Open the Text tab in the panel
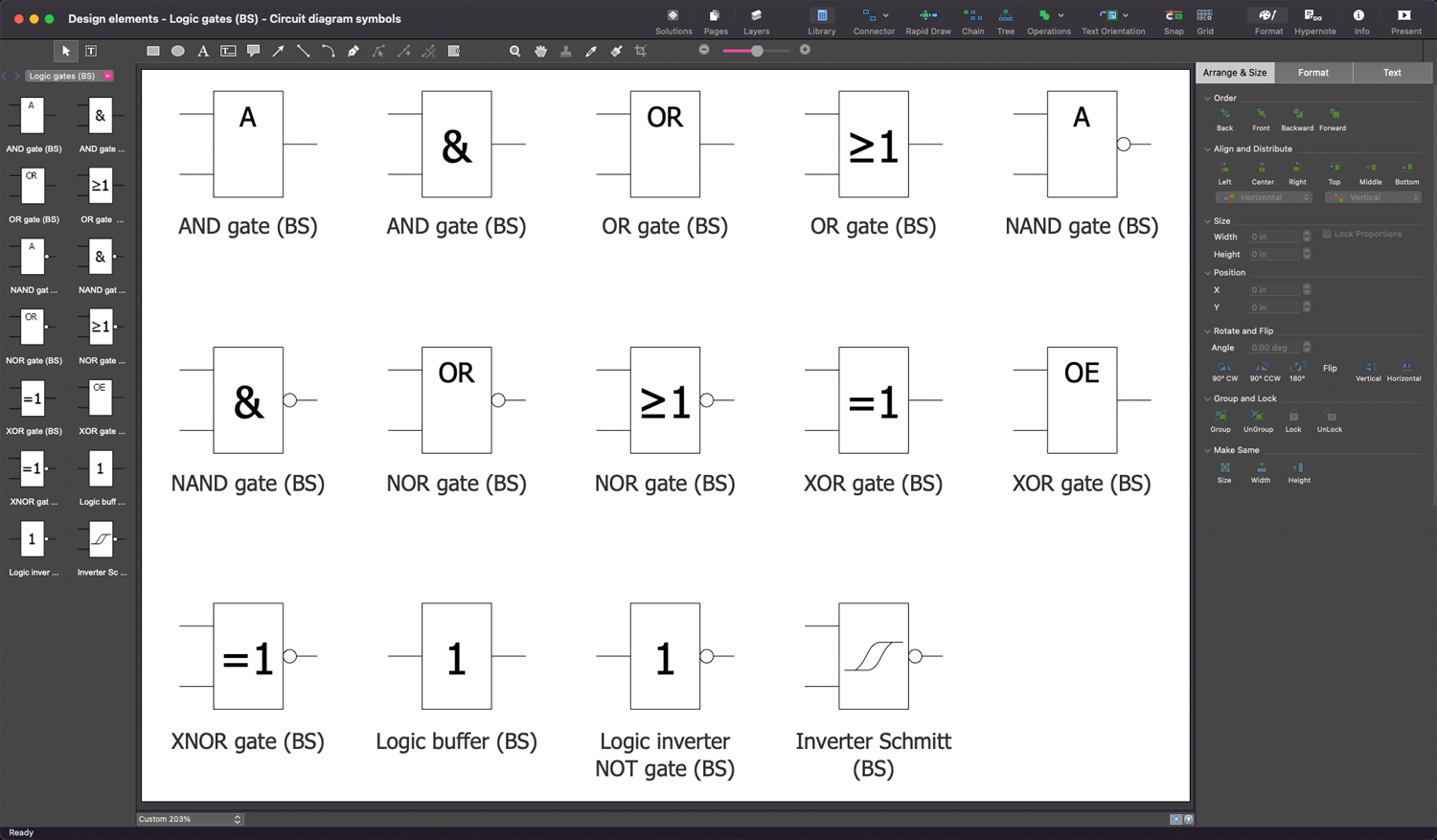The image size is (1437, 840). point(1391,72)
